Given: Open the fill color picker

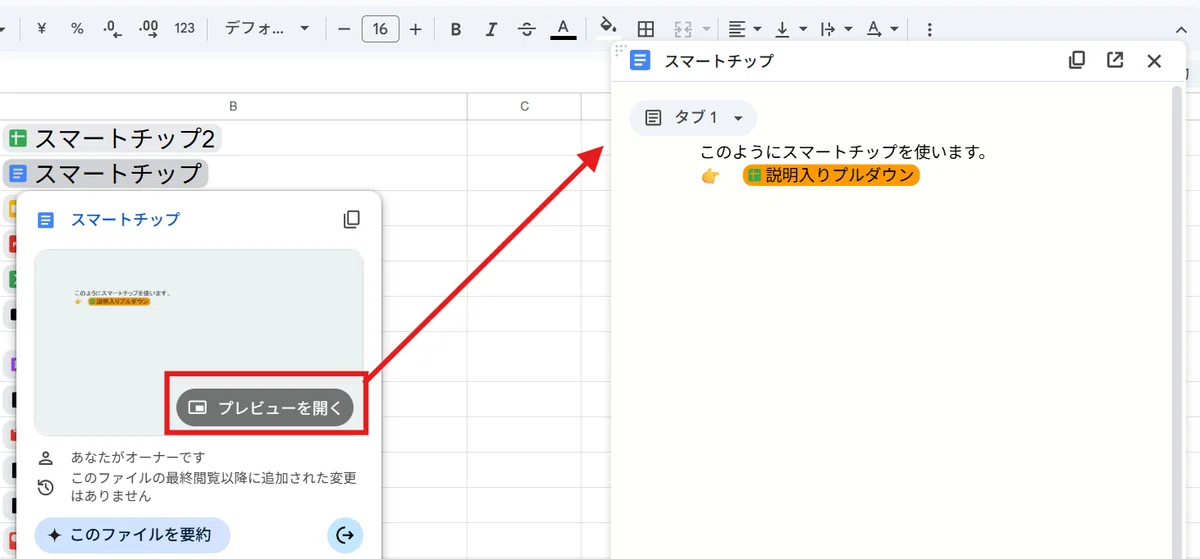Looking at the screenshot, I should coord(606,25).
